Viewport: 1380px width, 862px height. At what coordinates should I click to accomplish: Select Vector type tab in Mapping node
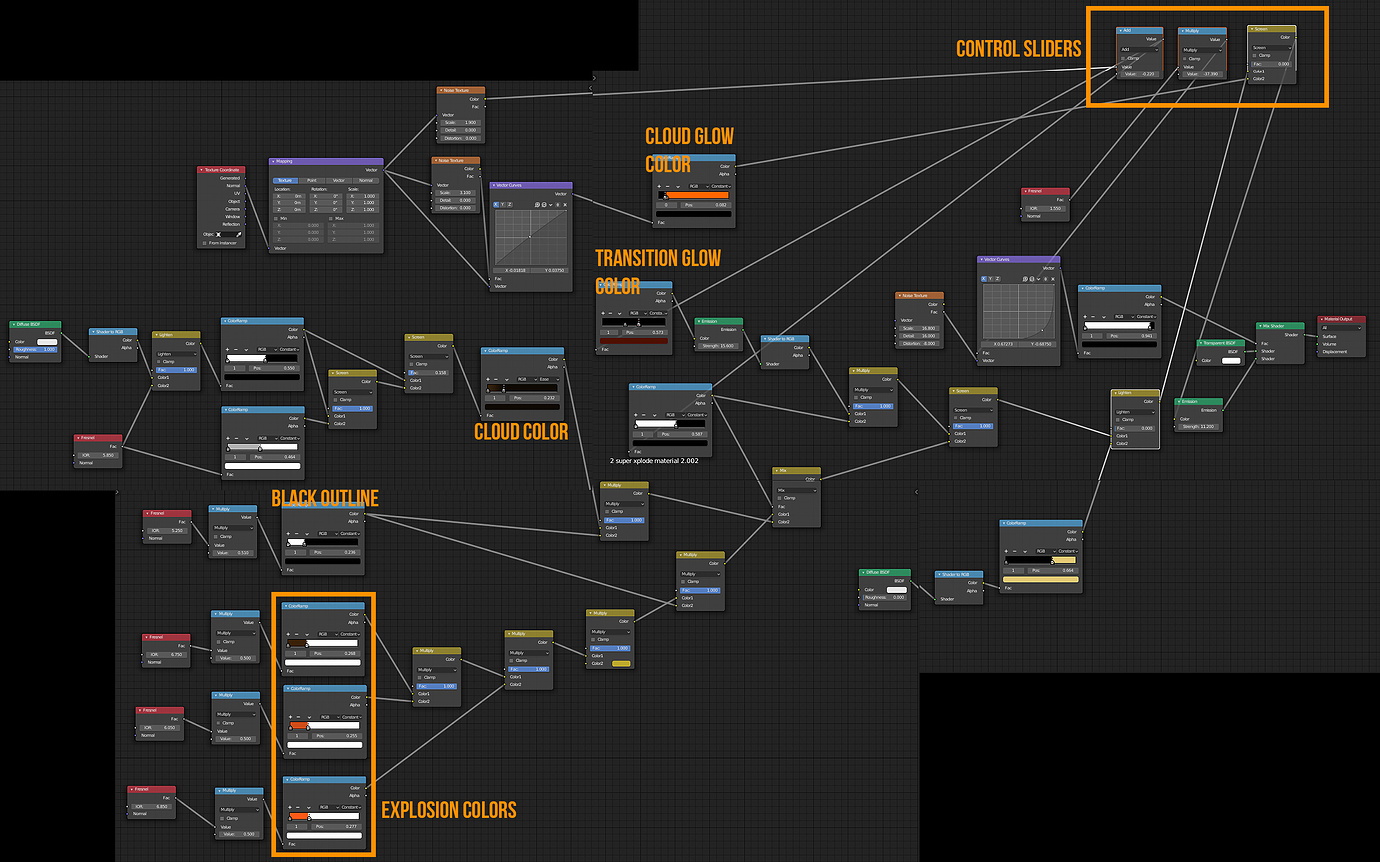point(339,181)
